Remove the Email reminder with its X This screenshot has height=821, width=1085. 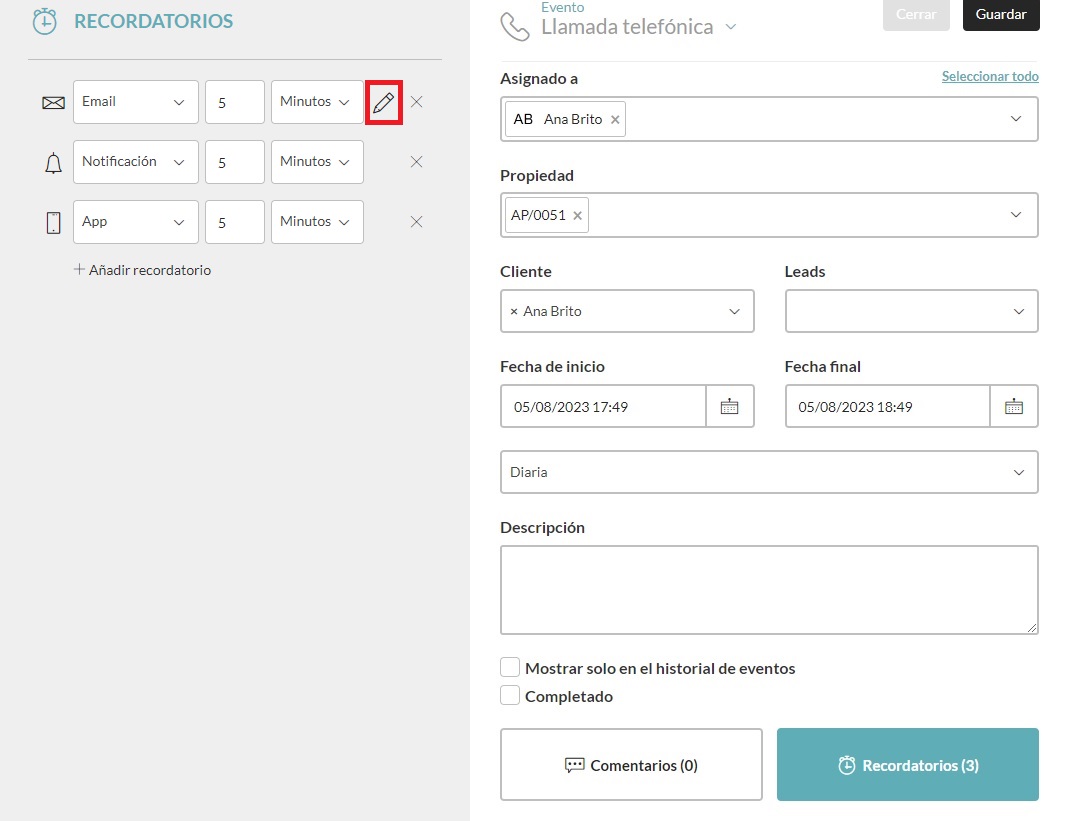pos(417,102)
